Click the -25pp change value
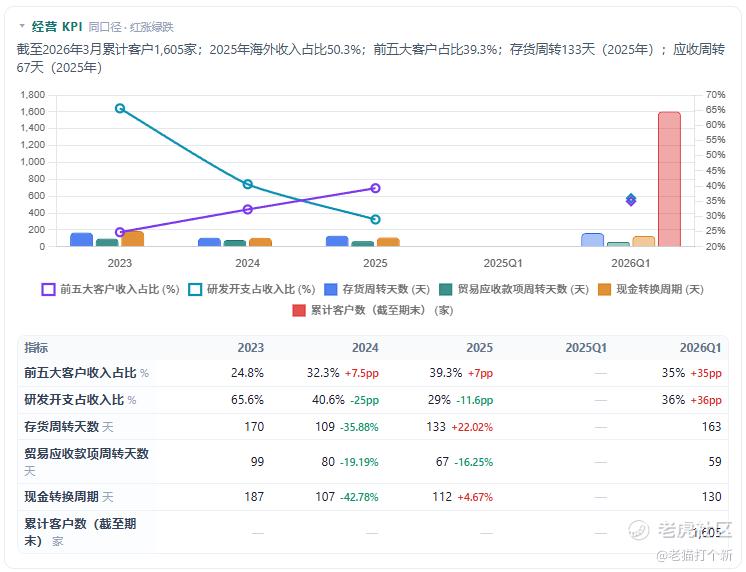 [x=364, y=400]
